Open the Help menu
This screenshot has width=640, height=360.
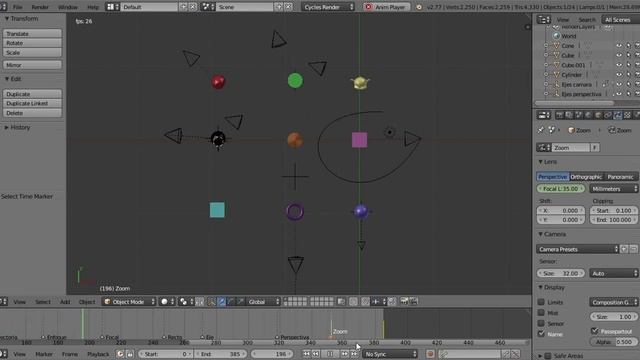[x=93, y=7]
